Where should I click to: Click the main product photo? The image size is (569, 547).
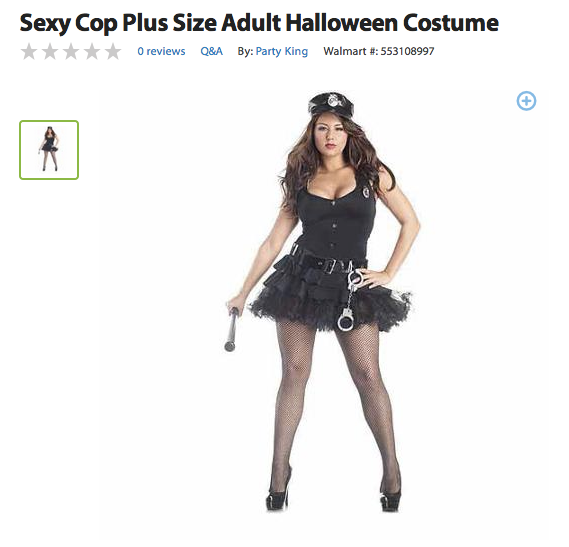coord(319,301)
